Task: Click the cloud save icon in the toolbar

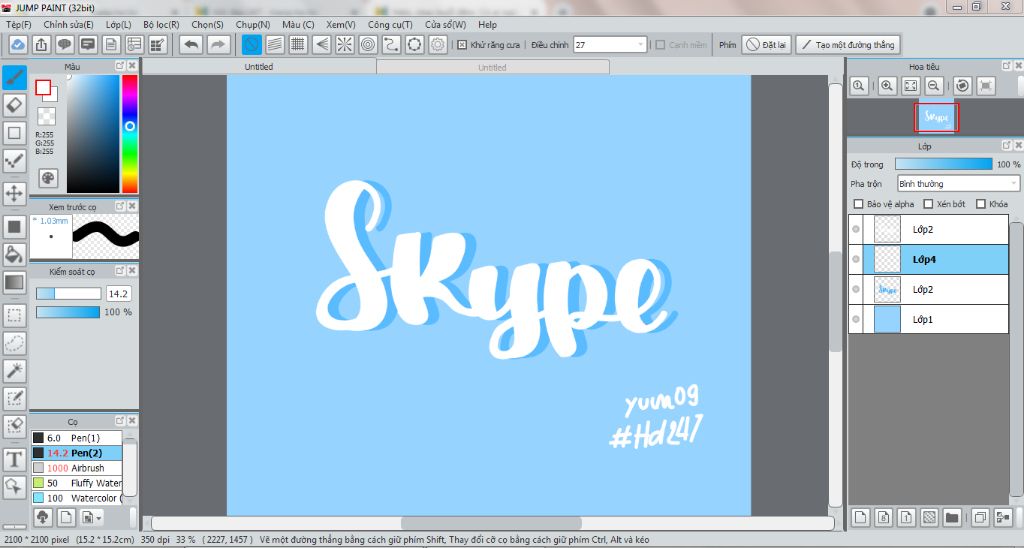Action: pyautogui.click(x=18, y=44)
